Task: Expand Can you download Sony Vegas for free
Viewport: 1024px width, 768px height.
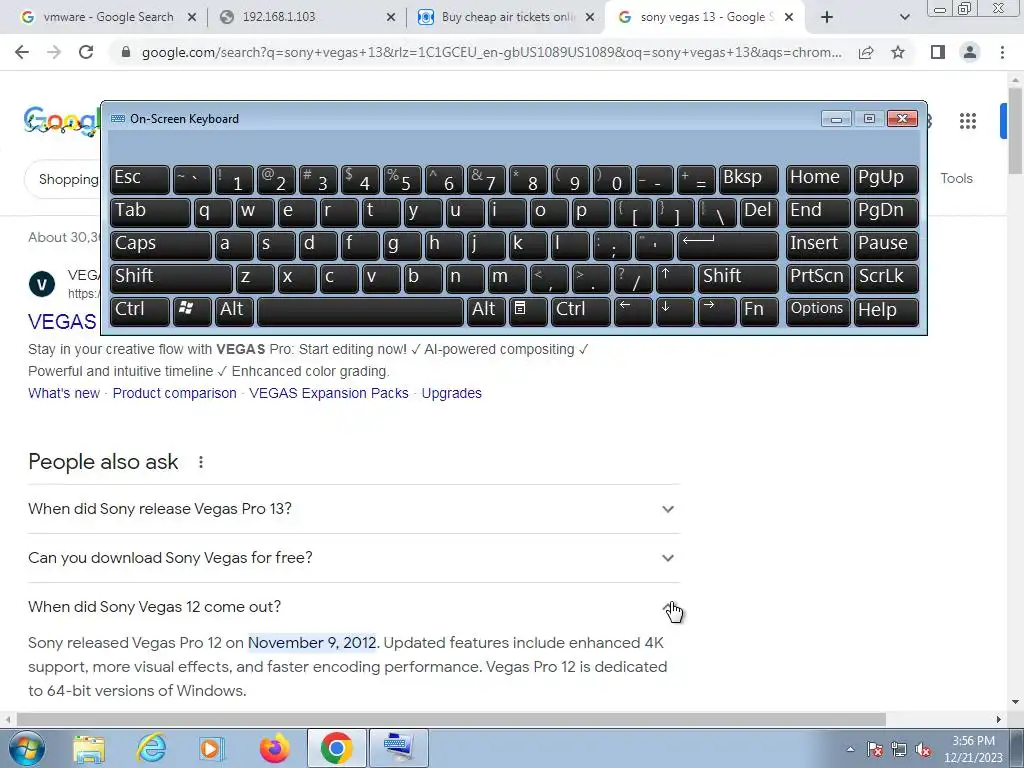Action: (x=353, y=558)
